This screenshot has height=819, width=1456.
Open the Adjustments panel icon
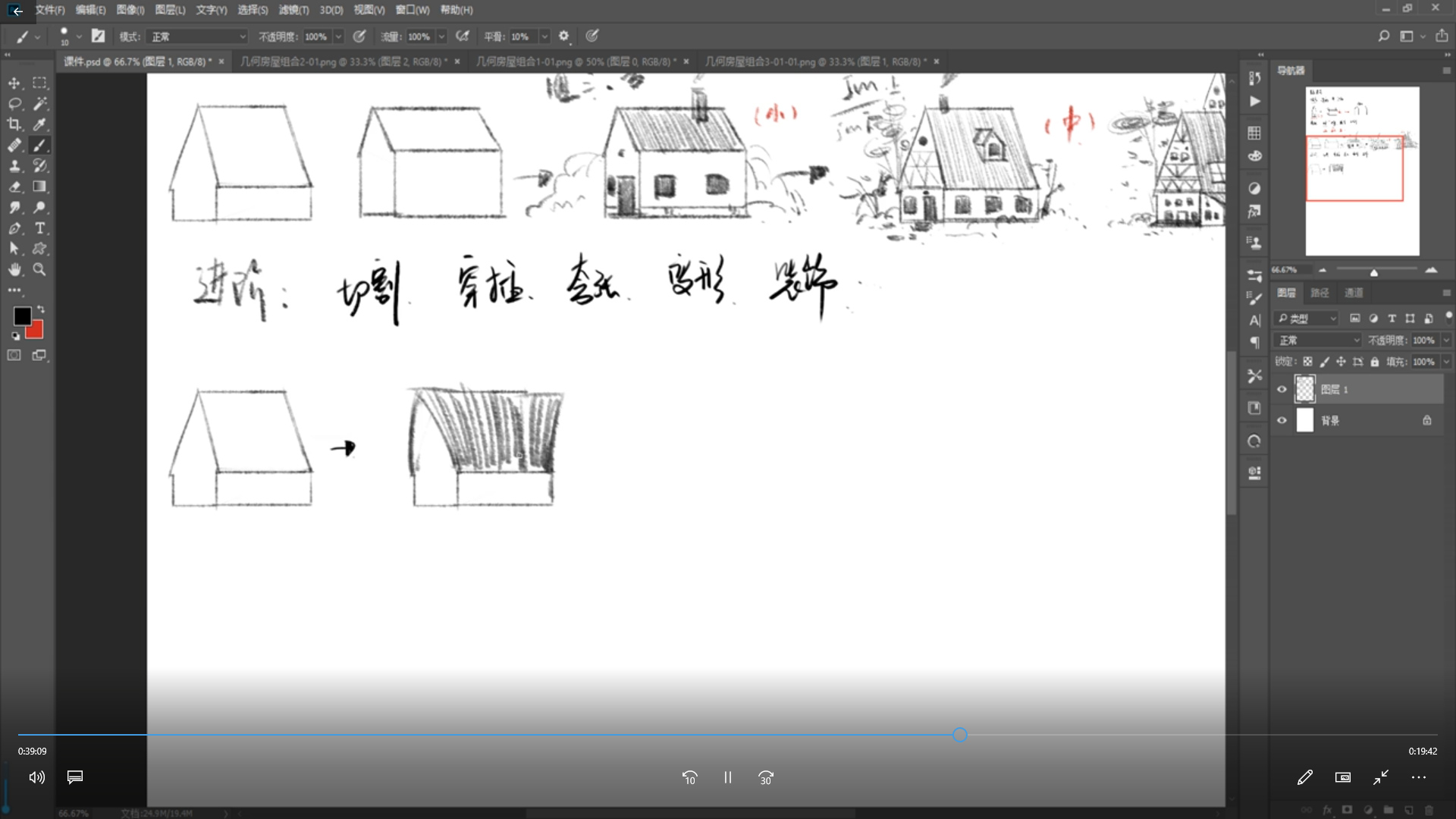click(1254, 188)
